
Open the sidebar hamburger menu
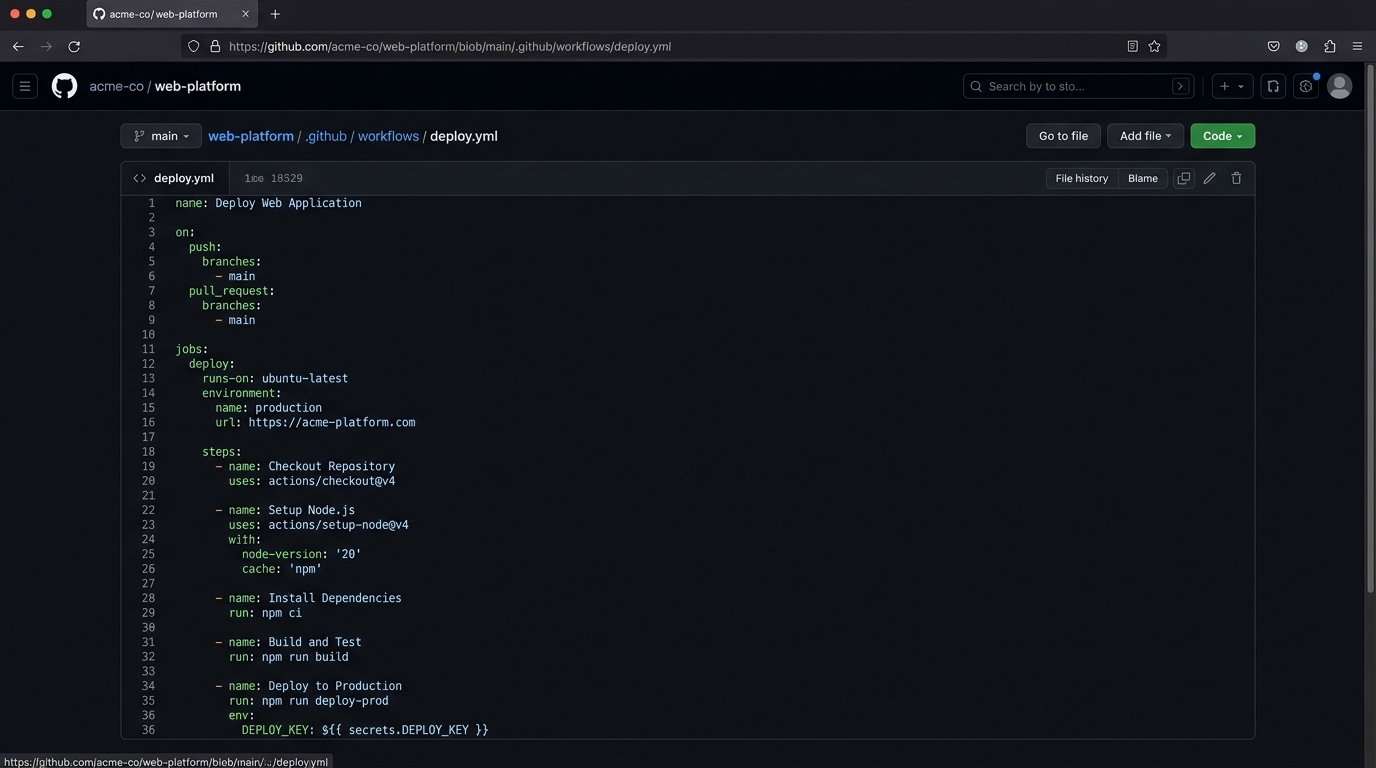click(25, 86)
